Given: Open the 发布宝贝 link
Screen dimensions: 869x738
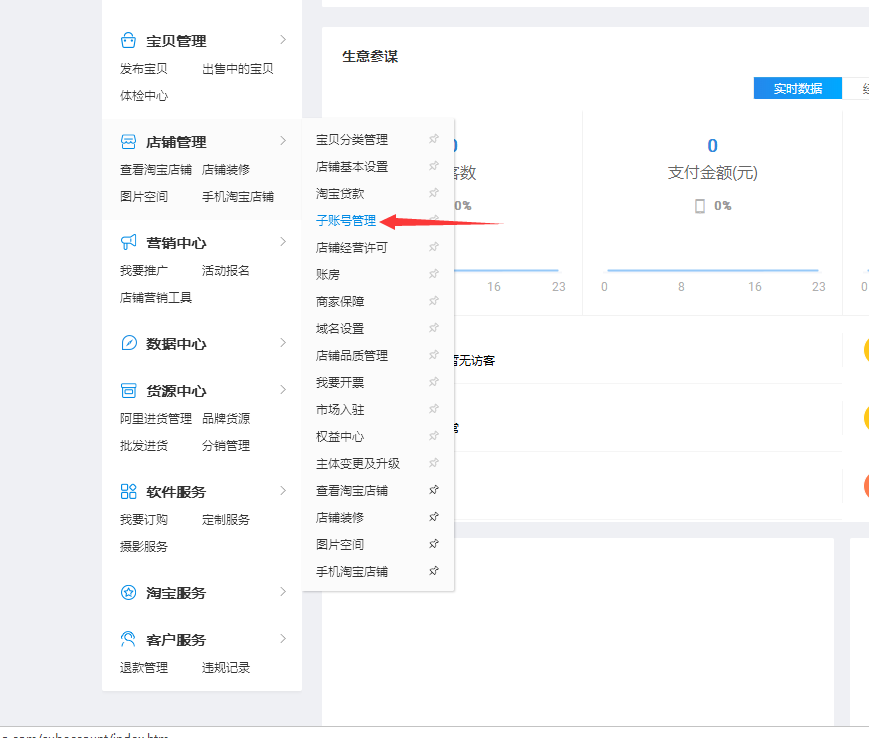Looking at the screenshot, I should click(x=144, y=69).
